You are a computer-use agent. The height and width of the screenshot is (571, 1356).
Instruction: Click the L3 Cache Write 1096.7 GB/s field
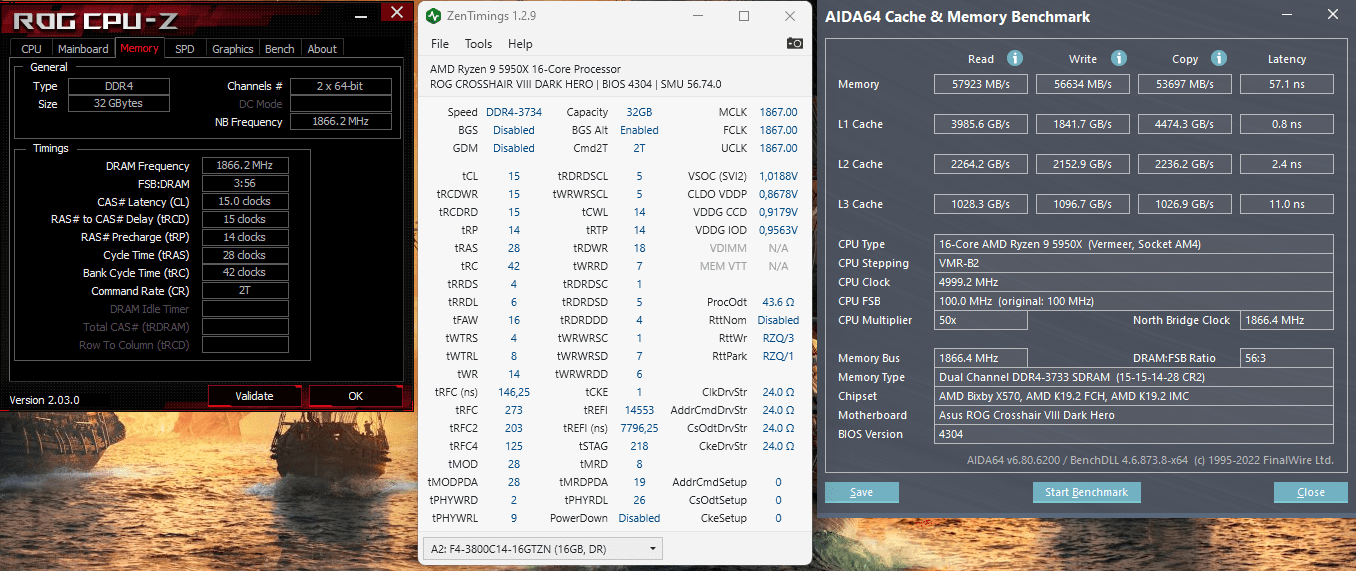point(1082,204)
